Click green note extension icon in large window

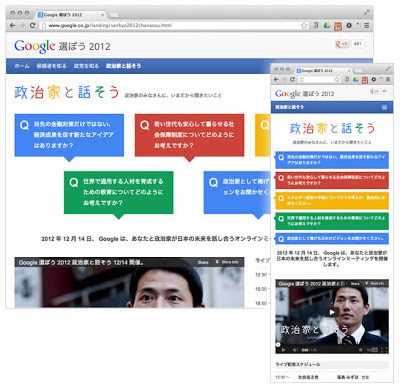315,25
